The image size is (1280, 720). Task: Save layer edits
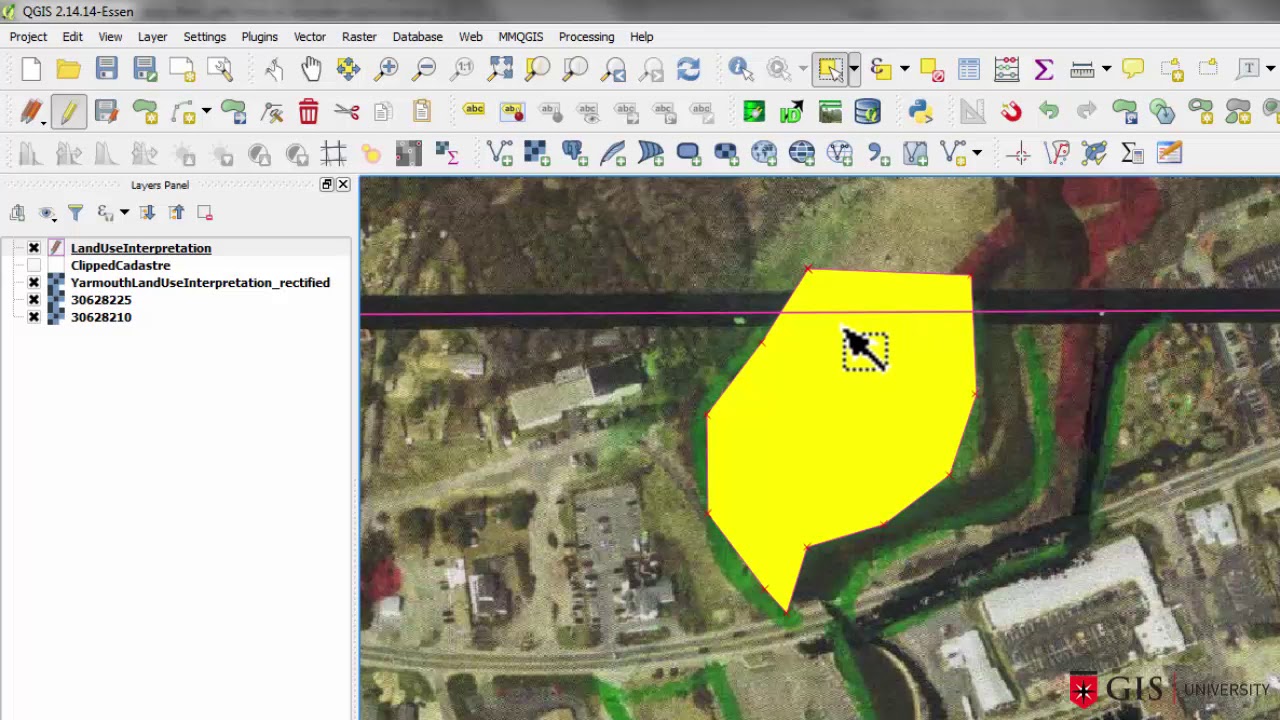(106, 111)
